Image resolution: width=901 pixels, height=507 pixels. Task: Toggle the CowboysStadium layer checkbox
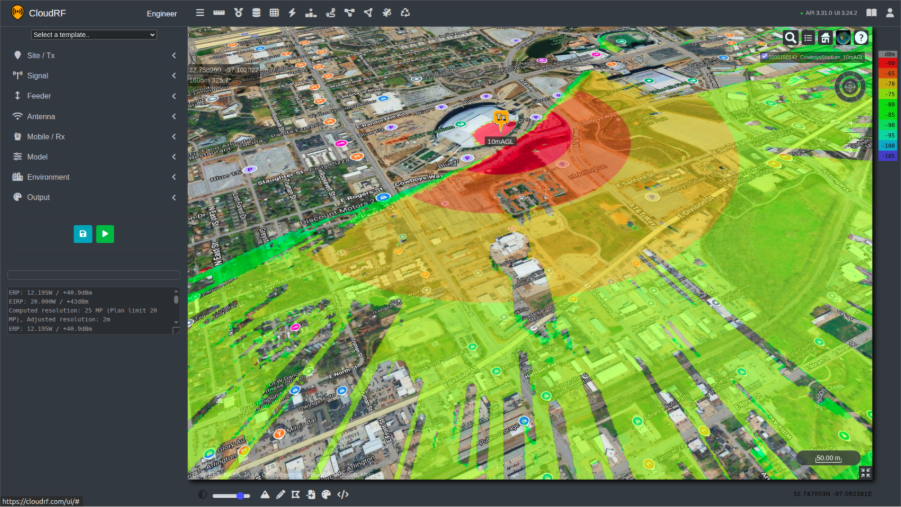(x=765, y=57)
